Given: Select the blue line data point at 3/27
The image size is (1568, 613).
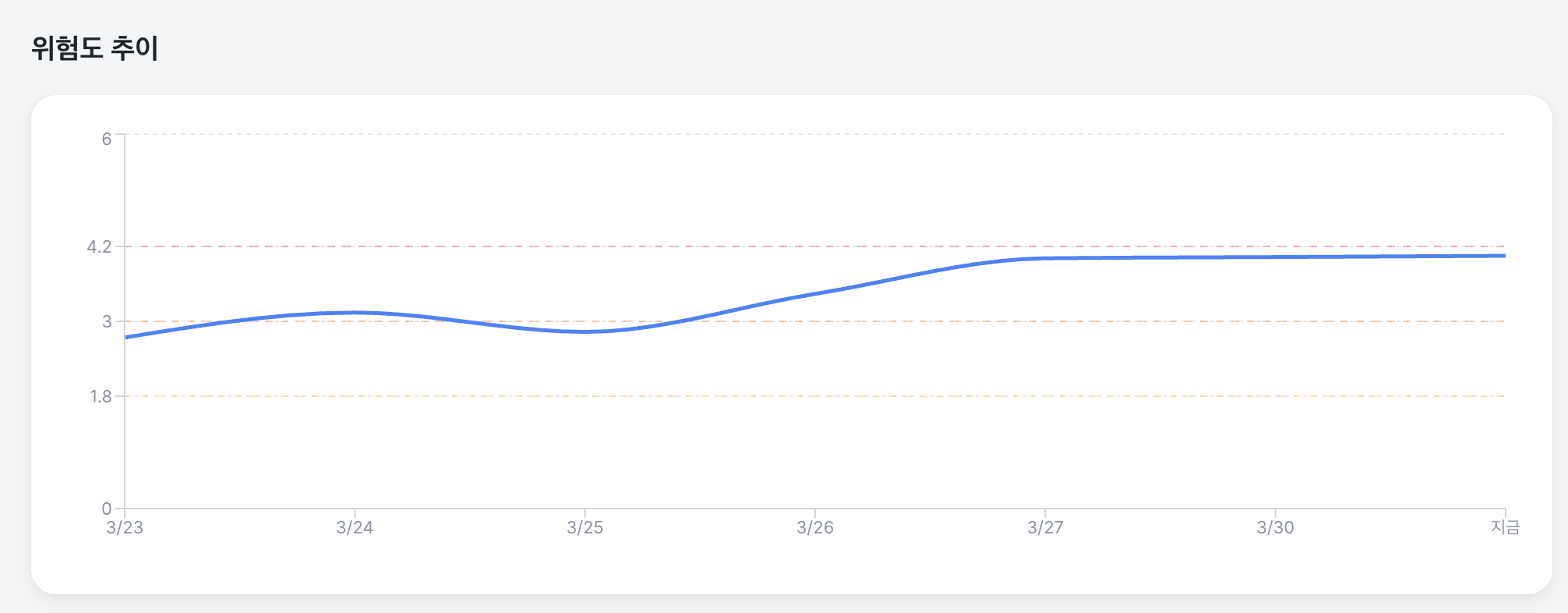Looking at the screenshot, I should point(1045,258).
